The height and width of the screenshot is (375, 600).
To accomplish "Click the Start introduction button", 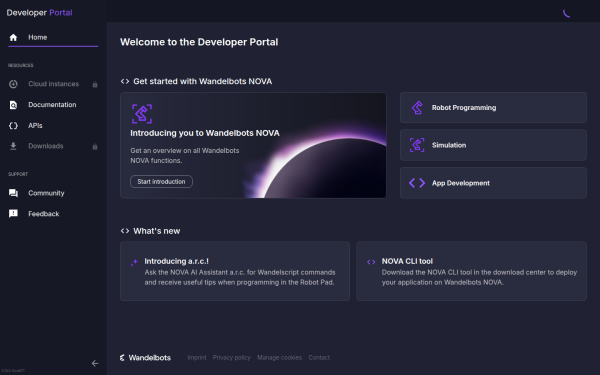I will click(x=161, y=181).
